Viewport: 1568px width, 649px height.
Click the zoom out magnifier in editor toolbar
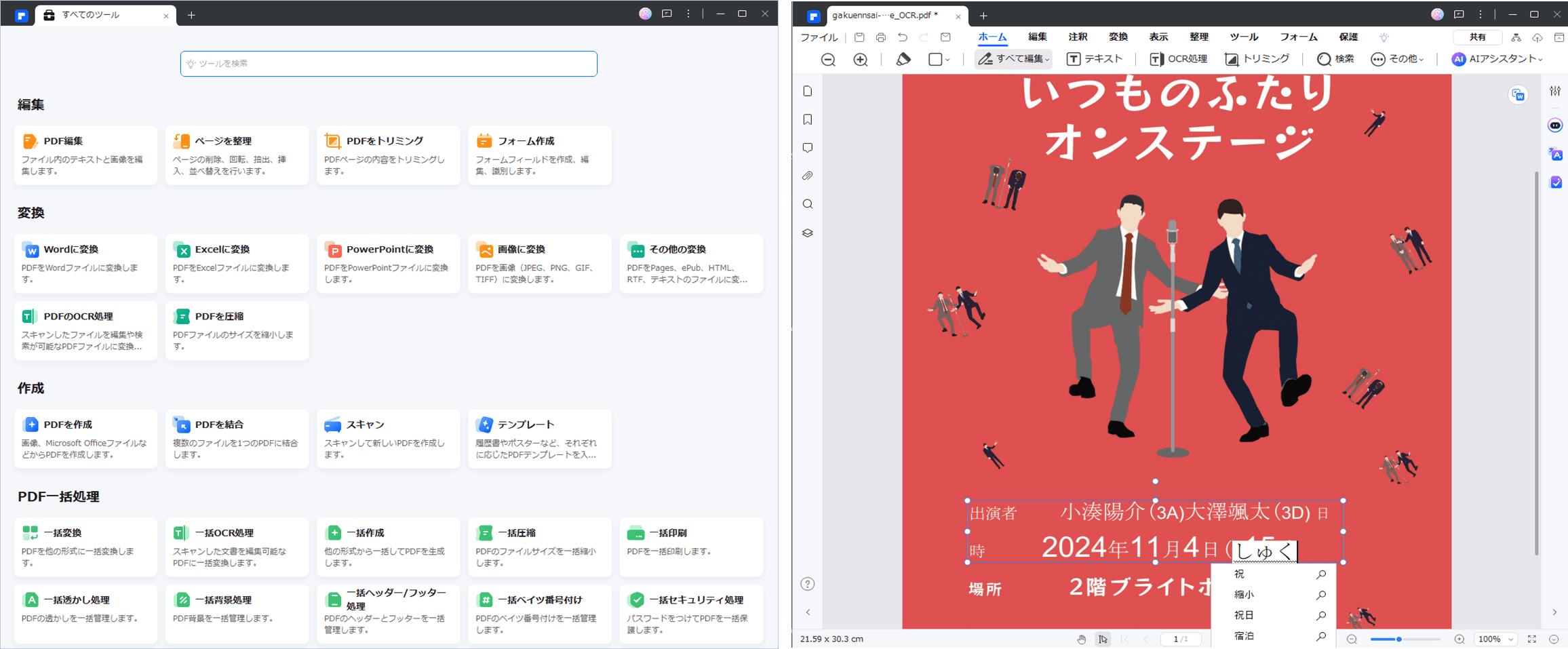point(828,60)
